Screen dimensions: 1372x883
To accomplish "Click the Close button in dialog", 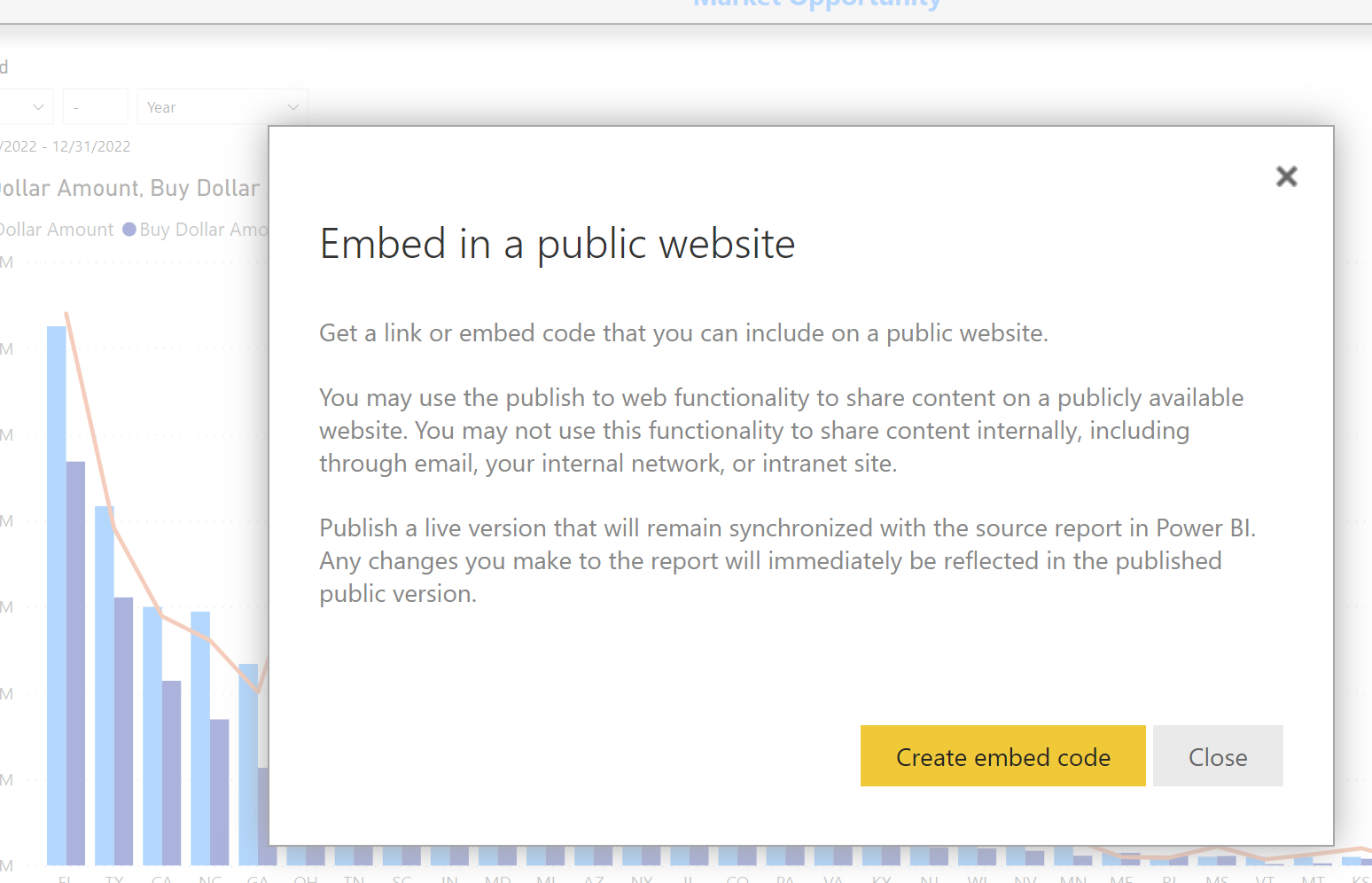I will tap(1218, 756).
